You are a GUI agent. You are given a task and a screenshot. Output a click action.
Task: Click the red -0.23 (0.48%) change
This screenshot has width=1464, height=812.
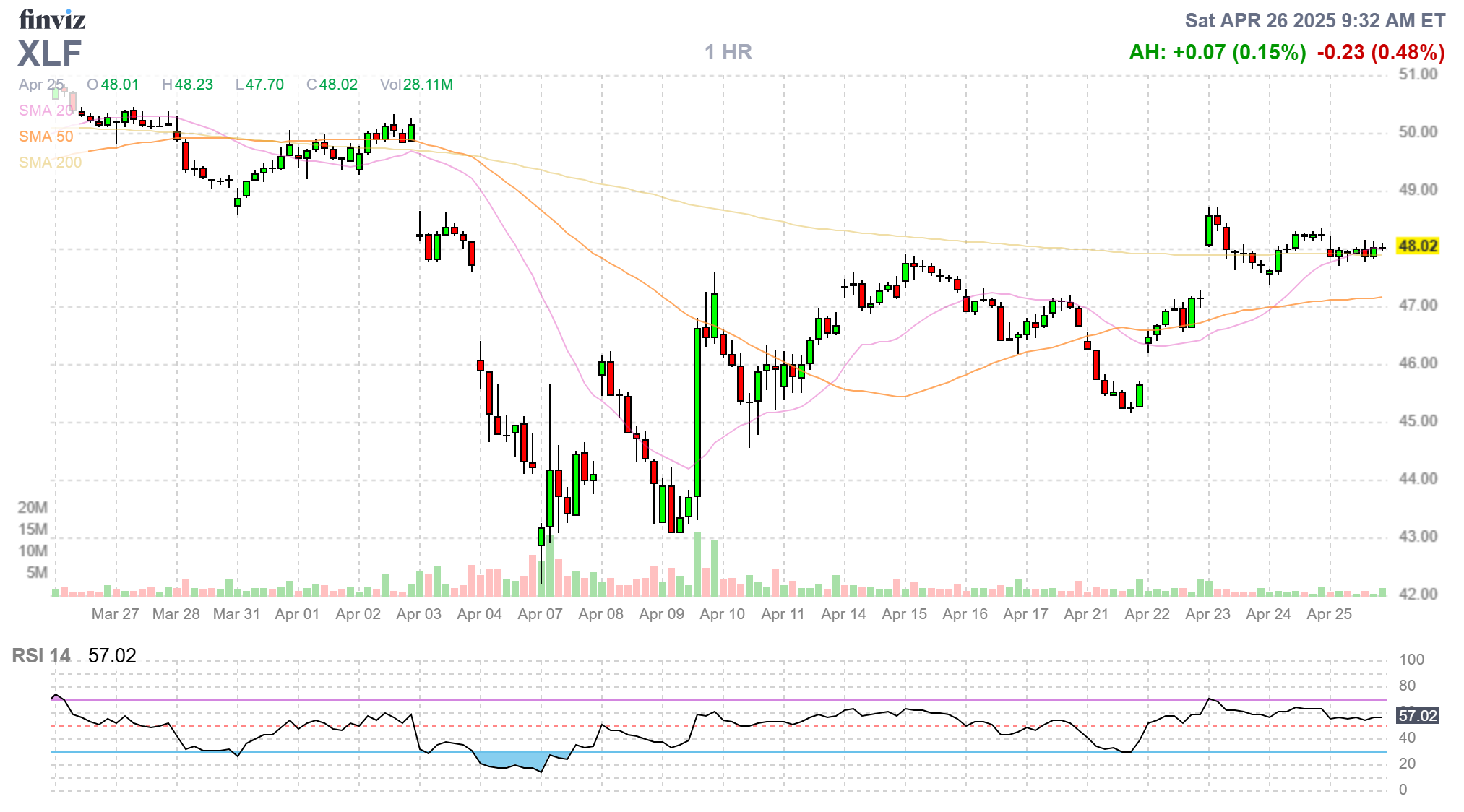[x=1380, y=52]
